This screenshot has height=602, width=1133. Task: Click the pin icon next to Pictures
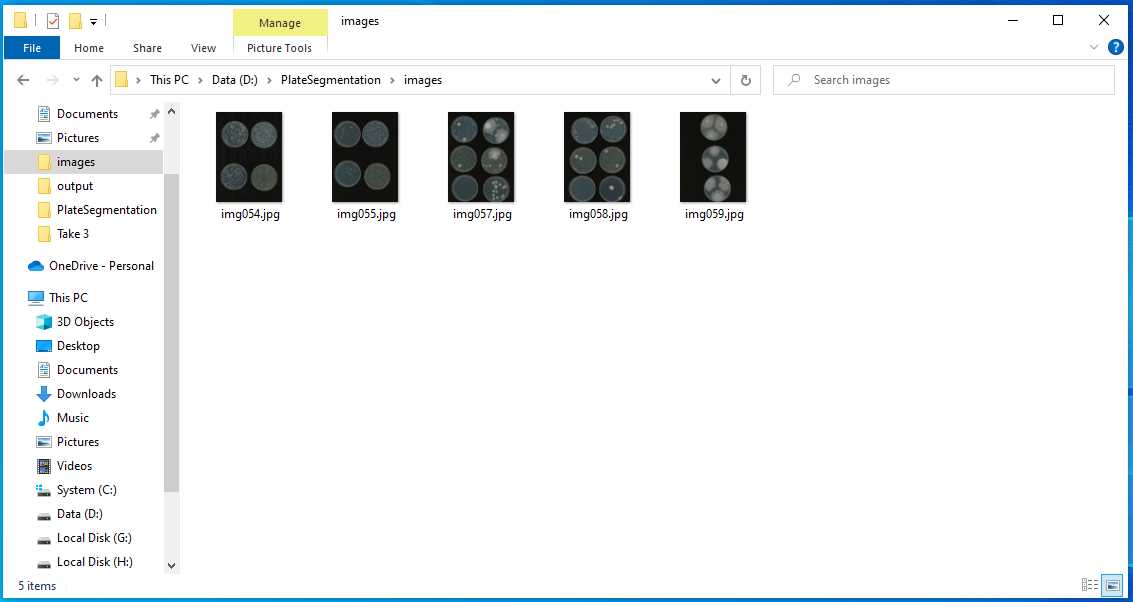(x=154, y=137)
